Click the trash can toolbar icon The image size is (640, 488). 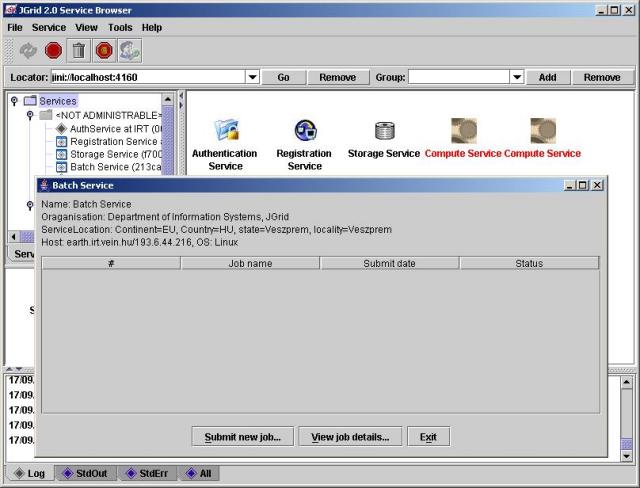point(79,50)
